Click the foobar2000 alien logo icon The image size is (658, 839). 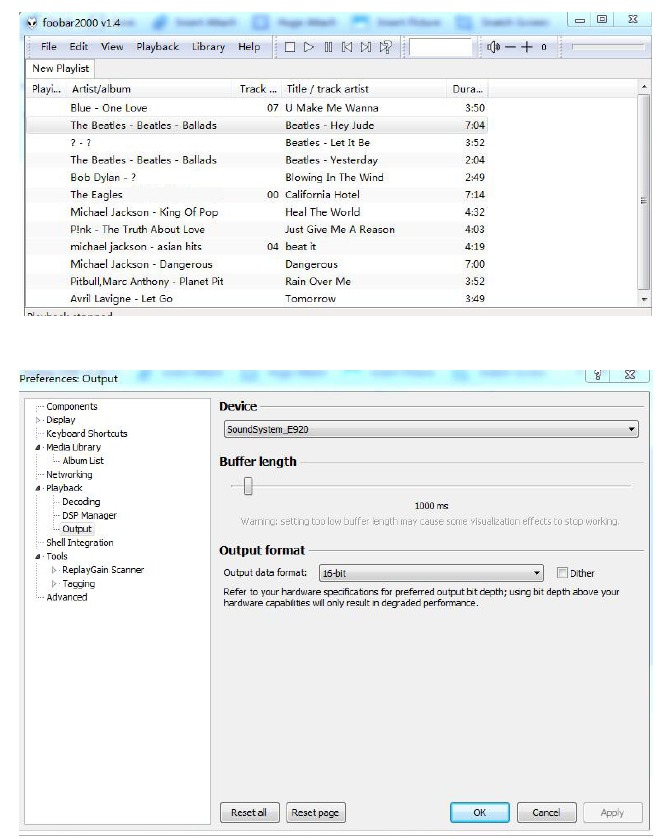pos(32,22)
